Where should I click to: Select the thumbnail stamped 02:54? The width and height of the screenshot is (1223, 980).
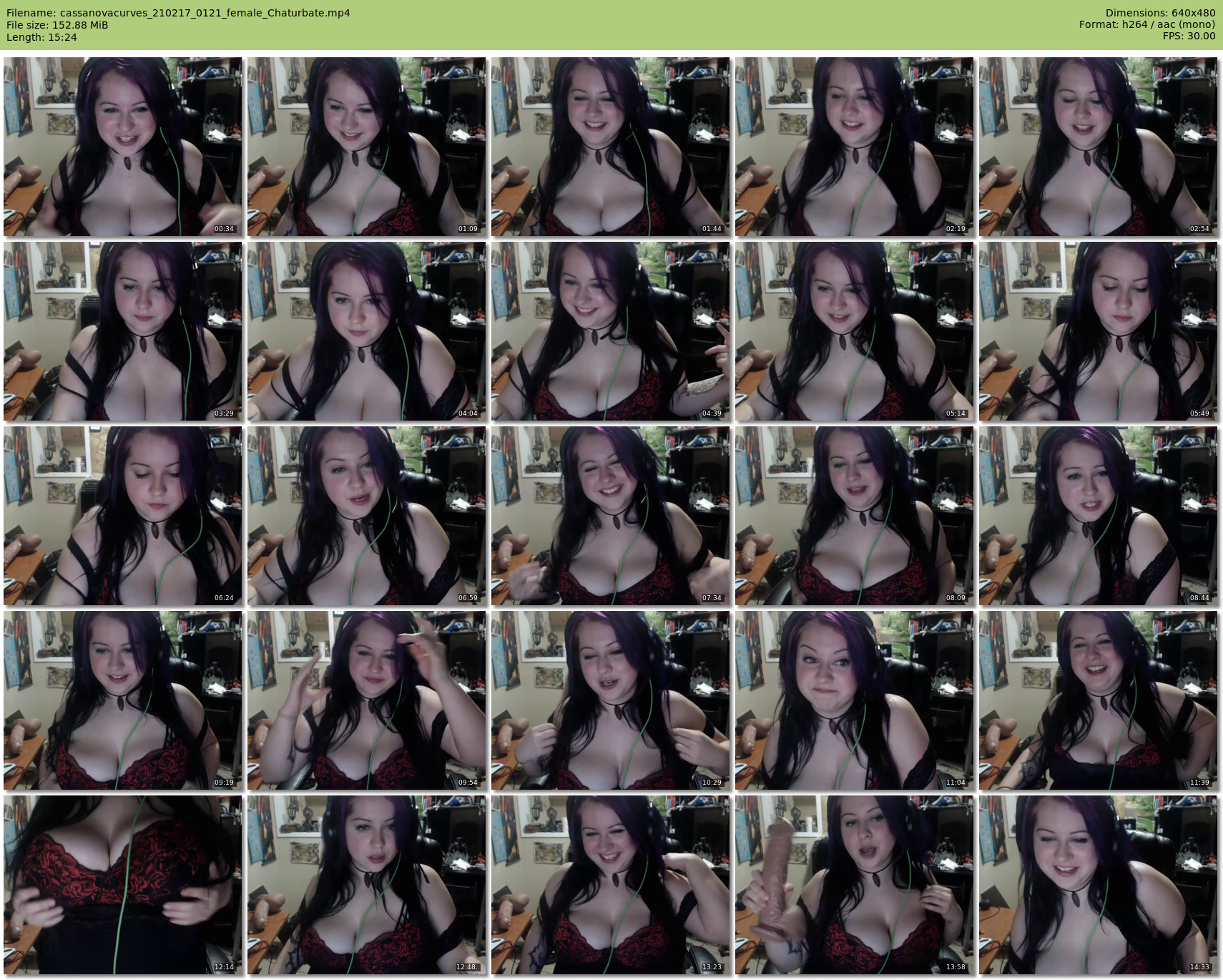(1098, 147)
